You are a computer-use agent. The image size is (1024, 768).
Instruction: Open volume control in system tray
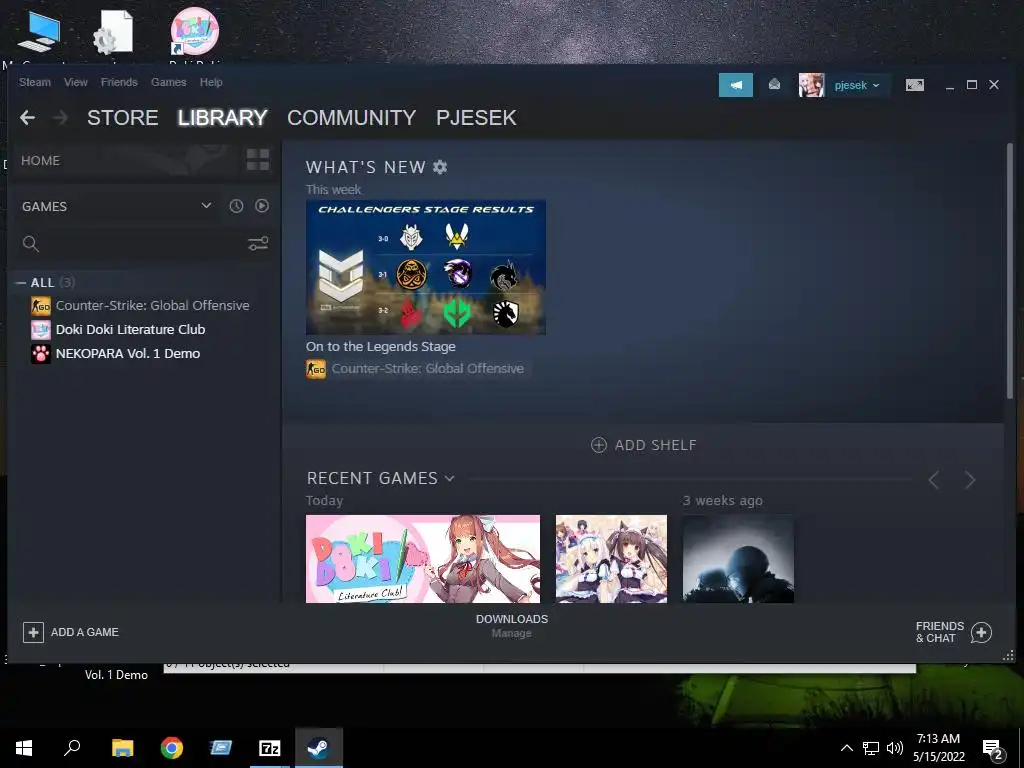click(895, 748)
